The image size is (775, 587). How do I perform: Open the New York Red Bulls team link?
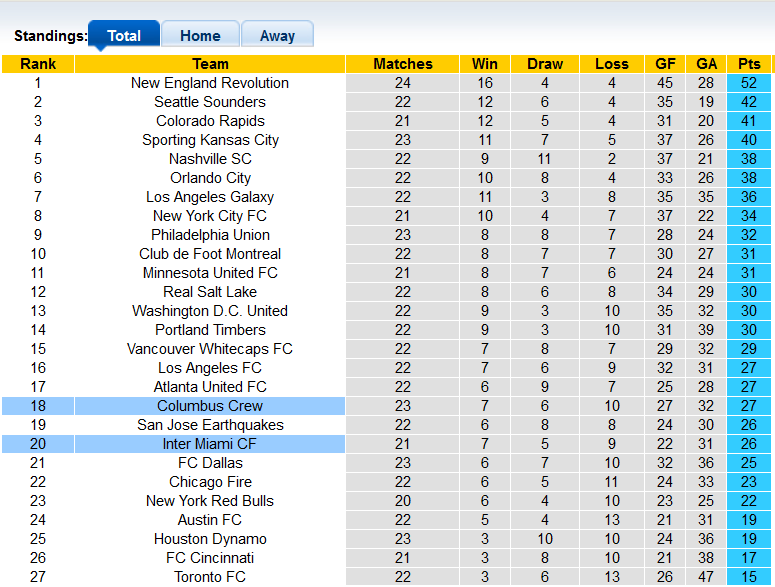coord(210,501)
